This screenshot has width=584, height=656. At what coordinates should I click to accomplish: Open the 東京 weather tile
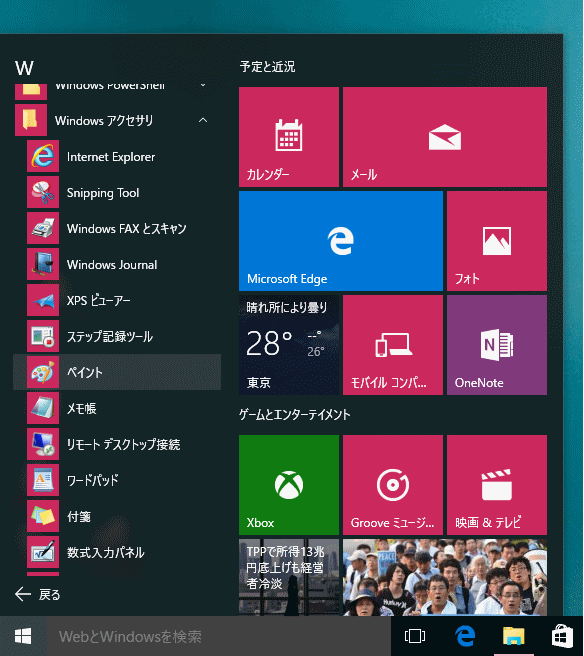tap(289, 345)
